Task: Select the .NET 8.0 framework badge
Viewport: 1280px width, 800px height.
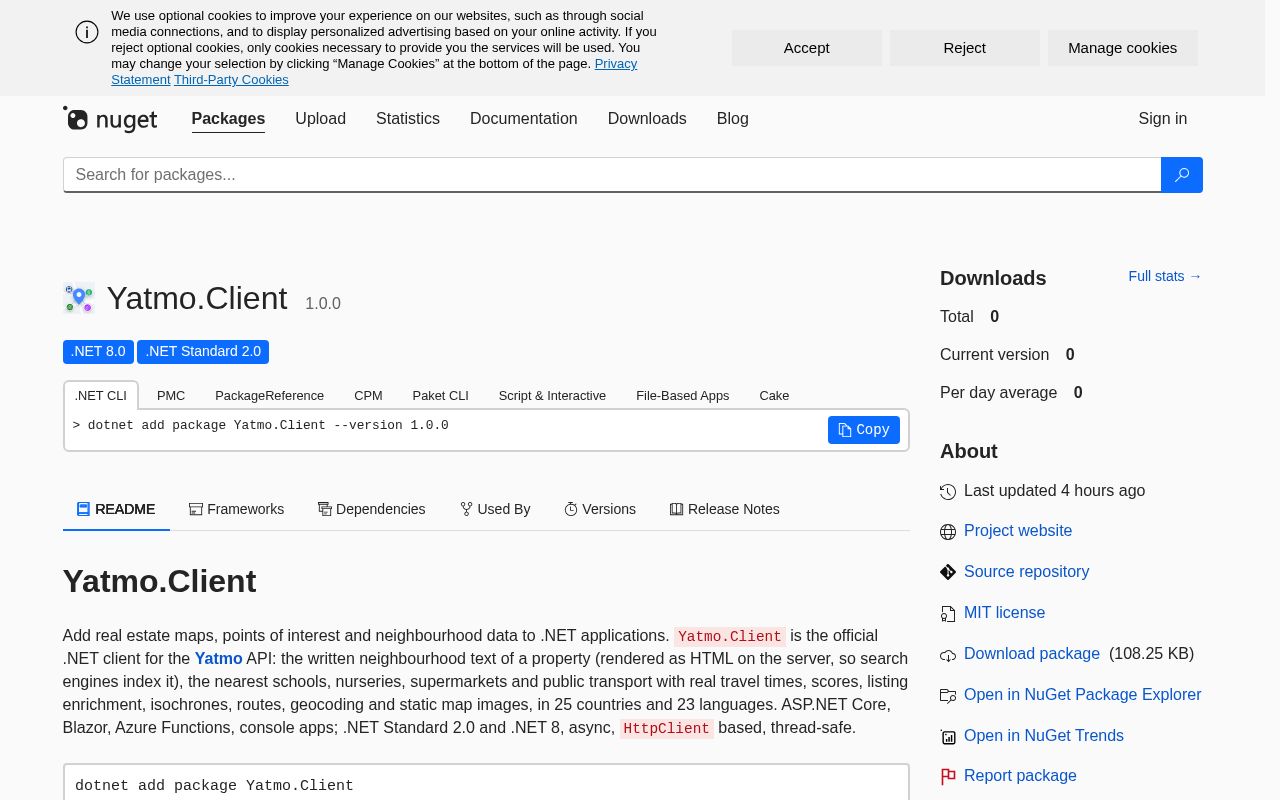Action: [98, 352]
